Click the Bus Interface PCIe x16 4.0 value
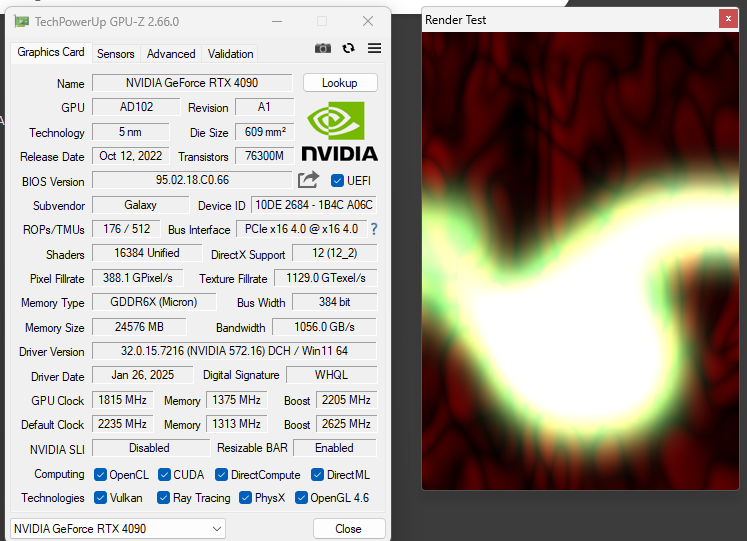 302,229
